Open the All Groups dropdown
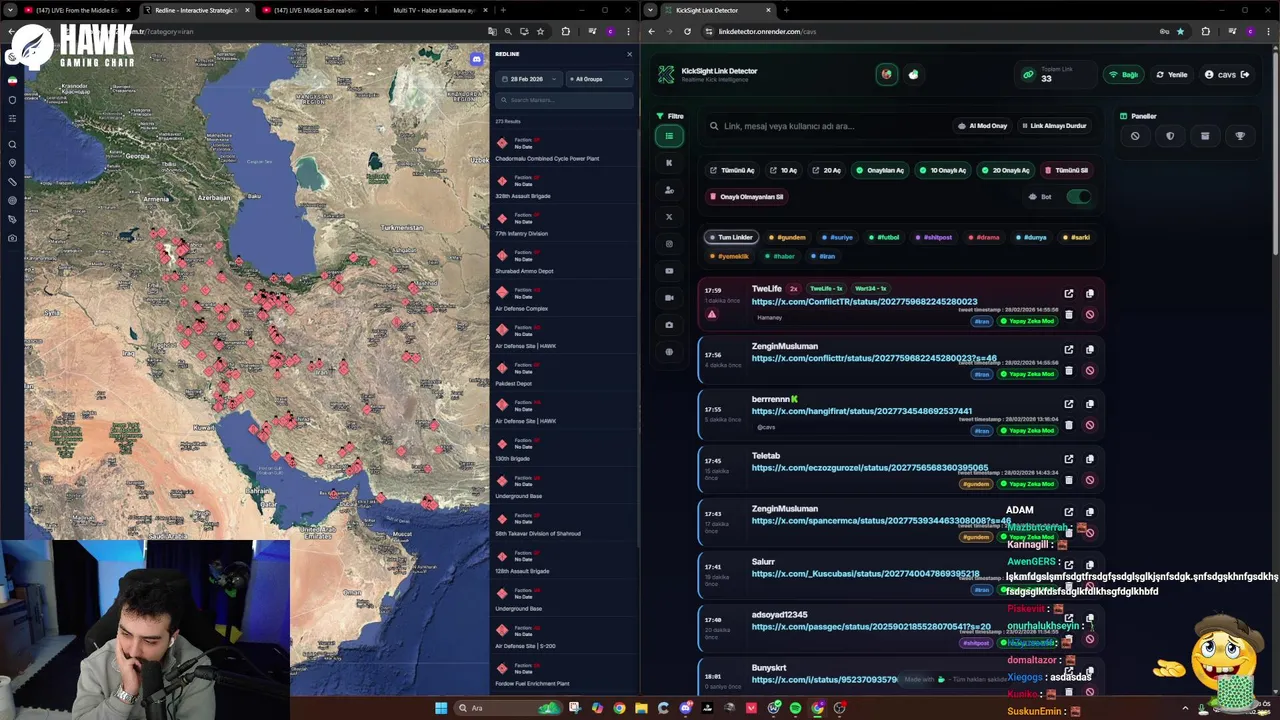This screenshot has height=720, width=1280. (600, 79)
